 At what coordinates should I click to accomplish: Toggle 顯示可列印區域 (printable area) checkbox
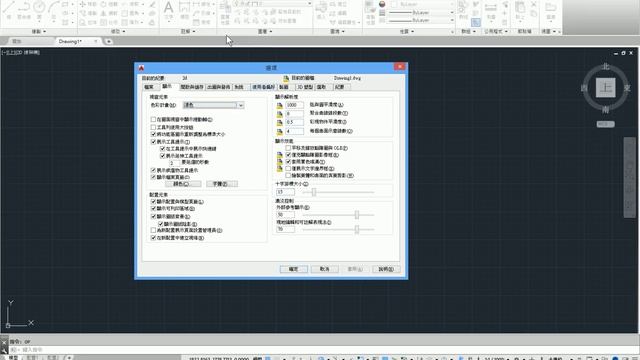(153, 209)
